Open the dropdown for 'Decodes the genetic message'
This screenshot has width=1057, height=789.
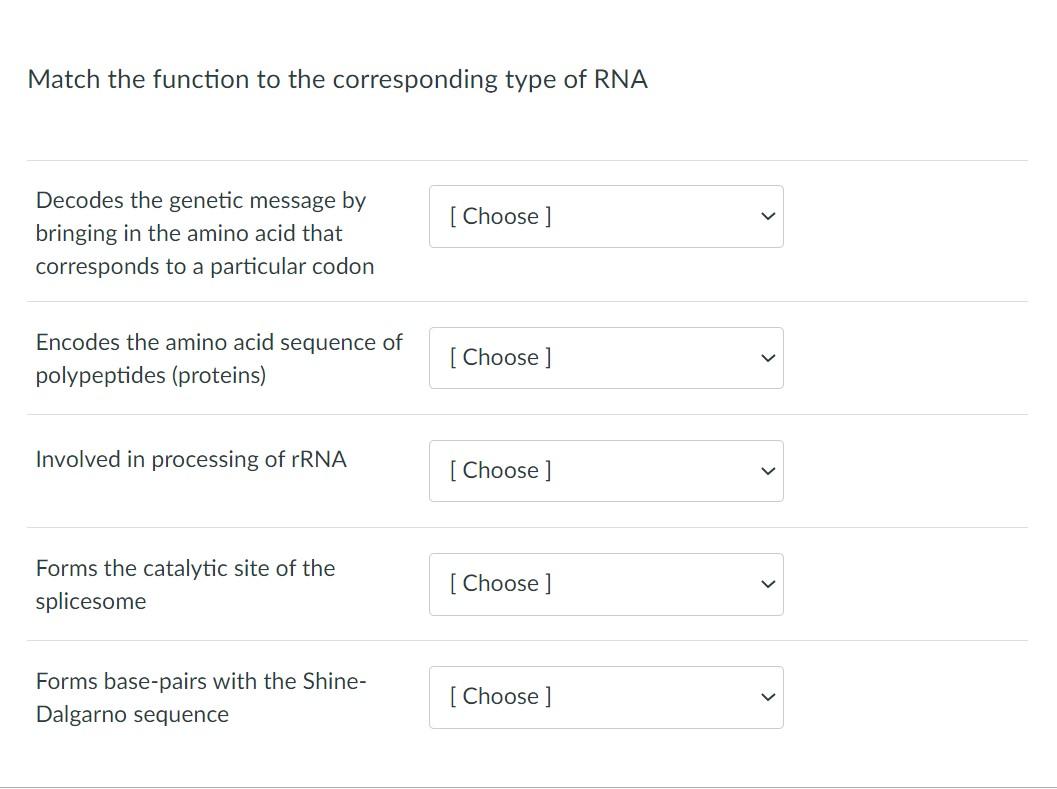point(605,216)
